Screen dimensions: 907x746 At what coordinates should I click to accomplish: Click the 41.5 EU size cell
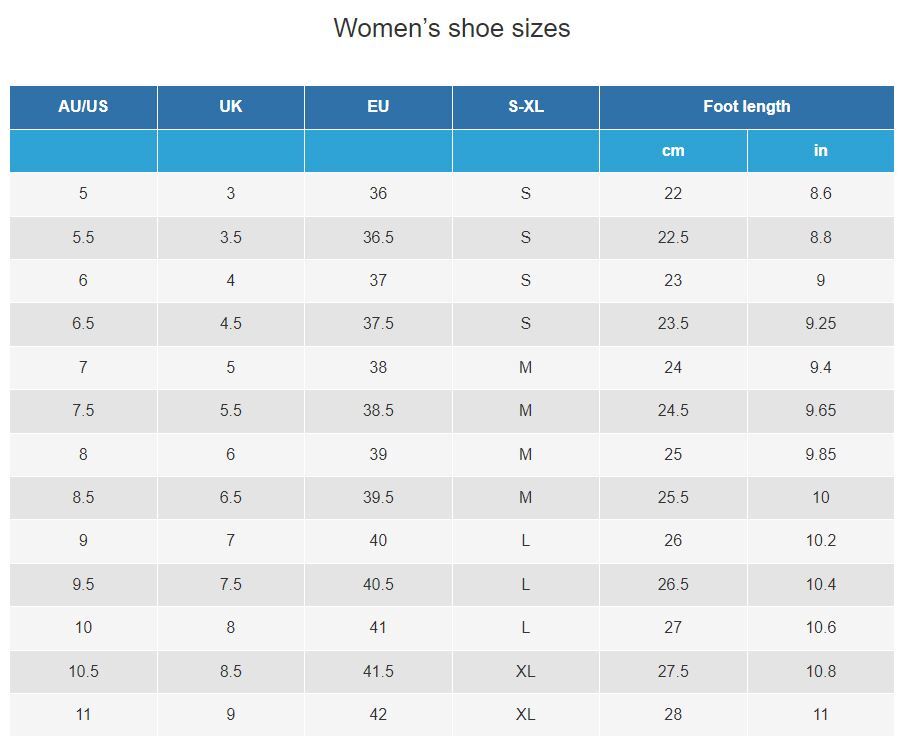[x=378, y=671]
